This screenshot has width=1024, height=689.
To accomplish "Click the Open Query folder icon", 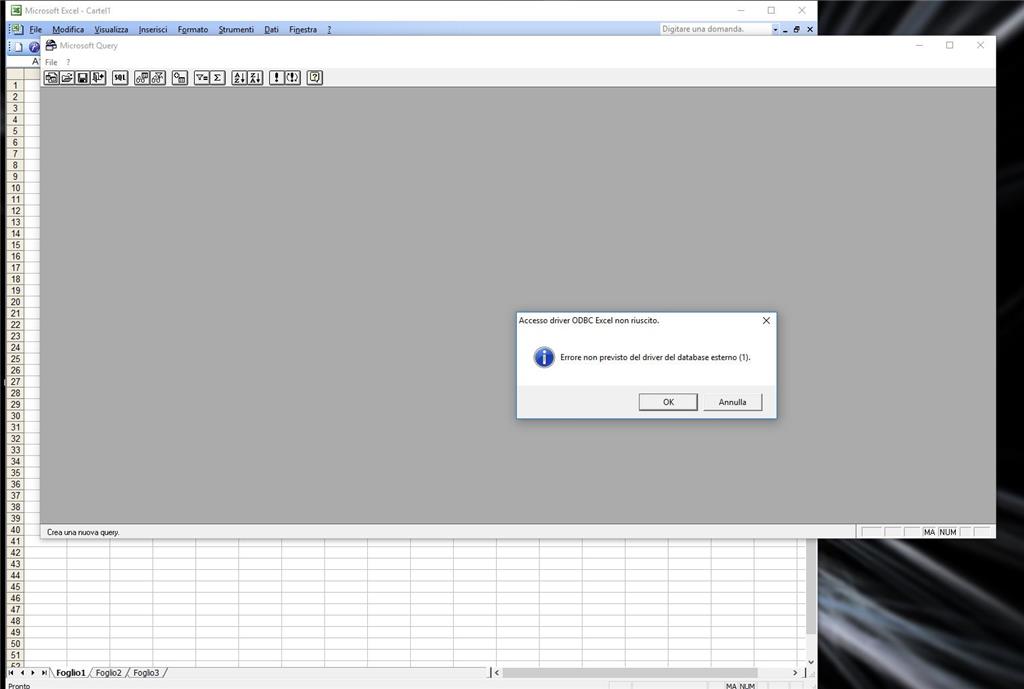I will click(67, 78).
